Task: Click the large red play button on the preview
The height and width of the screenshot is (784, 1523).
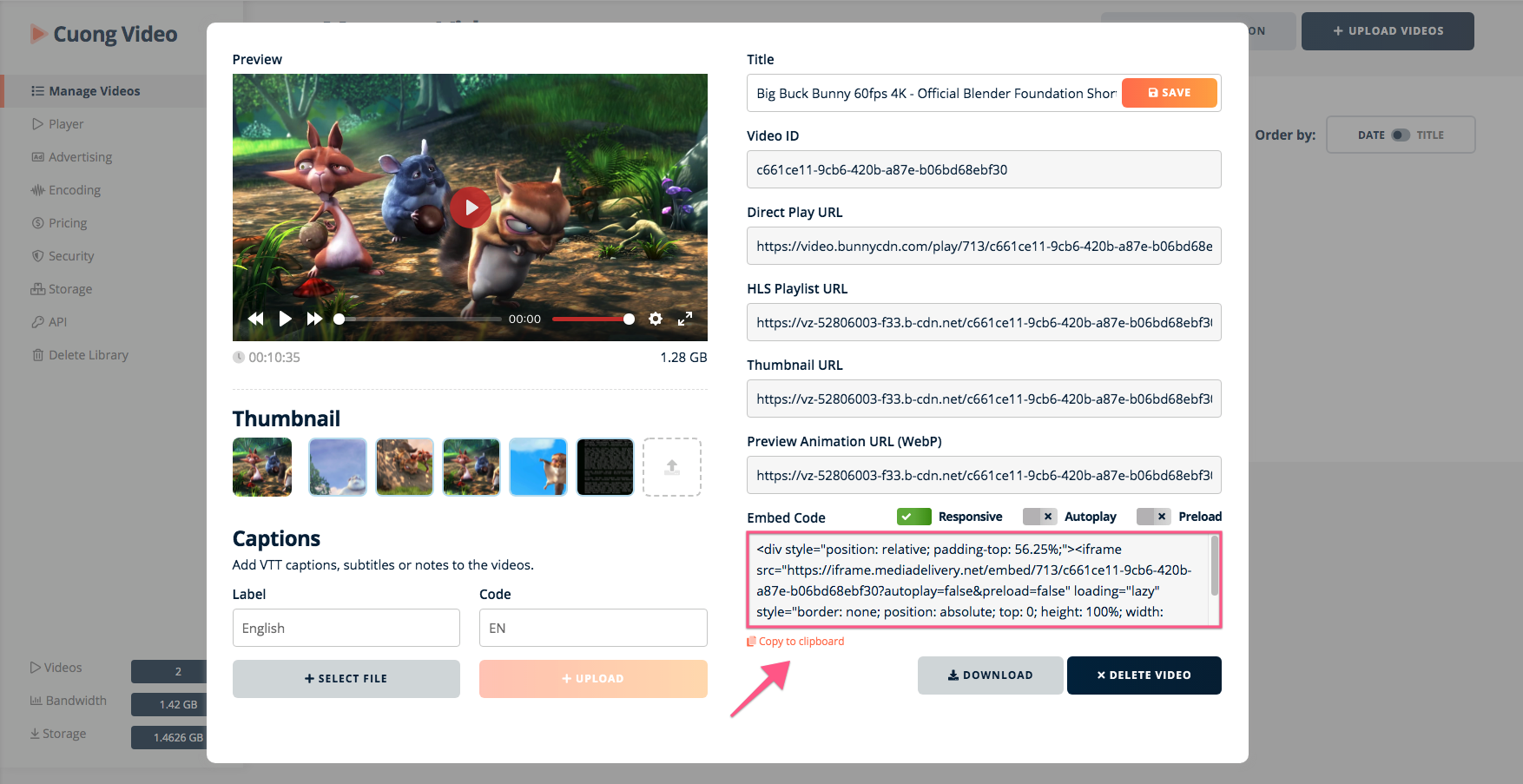Action: [470, 208]
